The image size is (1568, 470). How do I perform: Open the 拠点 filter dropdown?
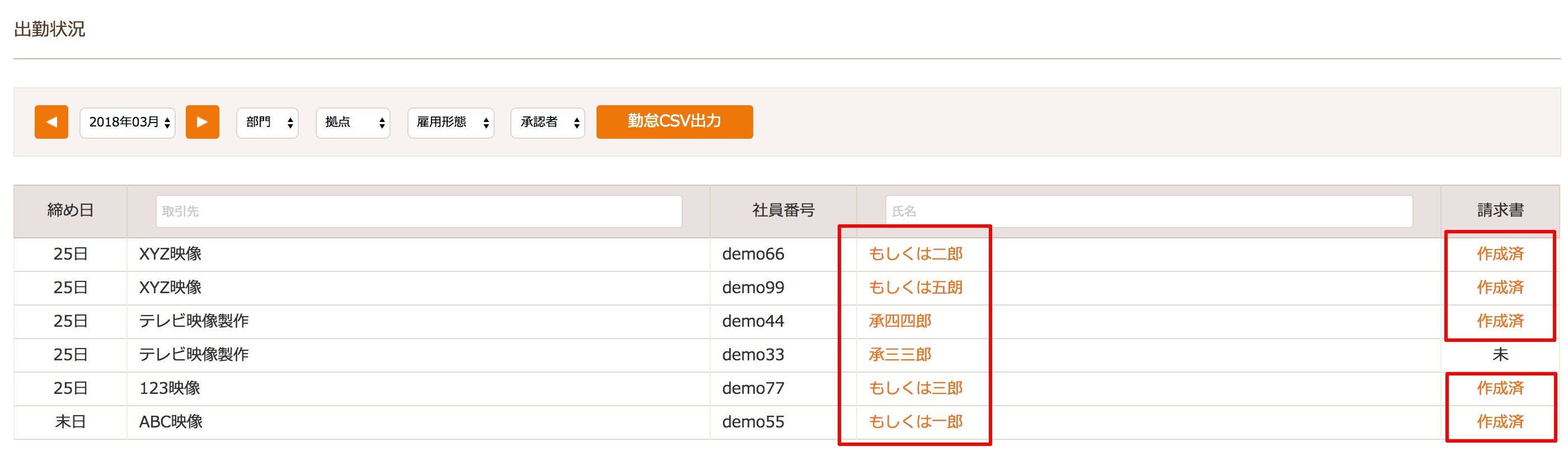pyautogui.click(x=353, y=123)
